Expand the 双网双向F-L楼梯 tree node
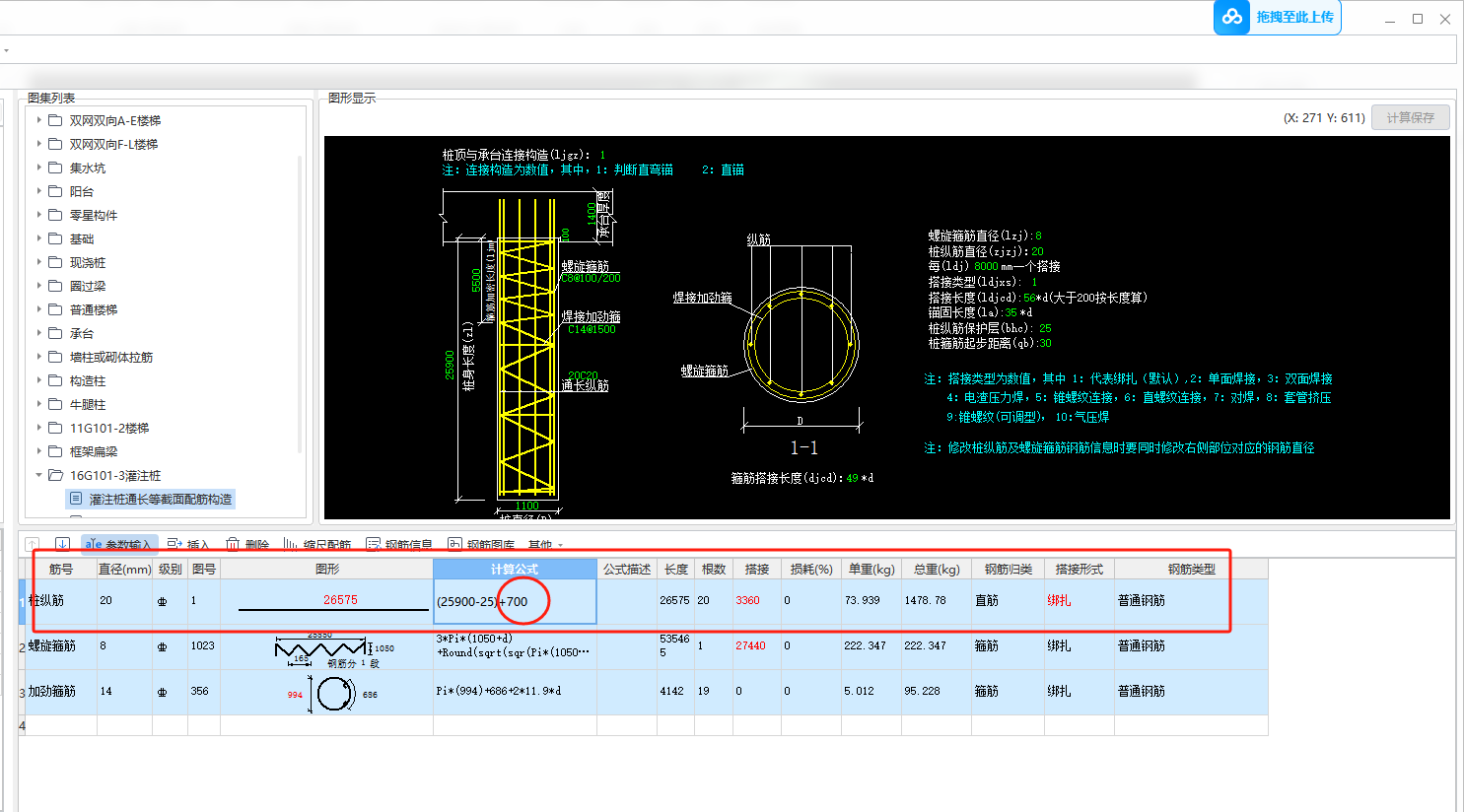Viewport: 1464px width, 812px height. (39, 144)
